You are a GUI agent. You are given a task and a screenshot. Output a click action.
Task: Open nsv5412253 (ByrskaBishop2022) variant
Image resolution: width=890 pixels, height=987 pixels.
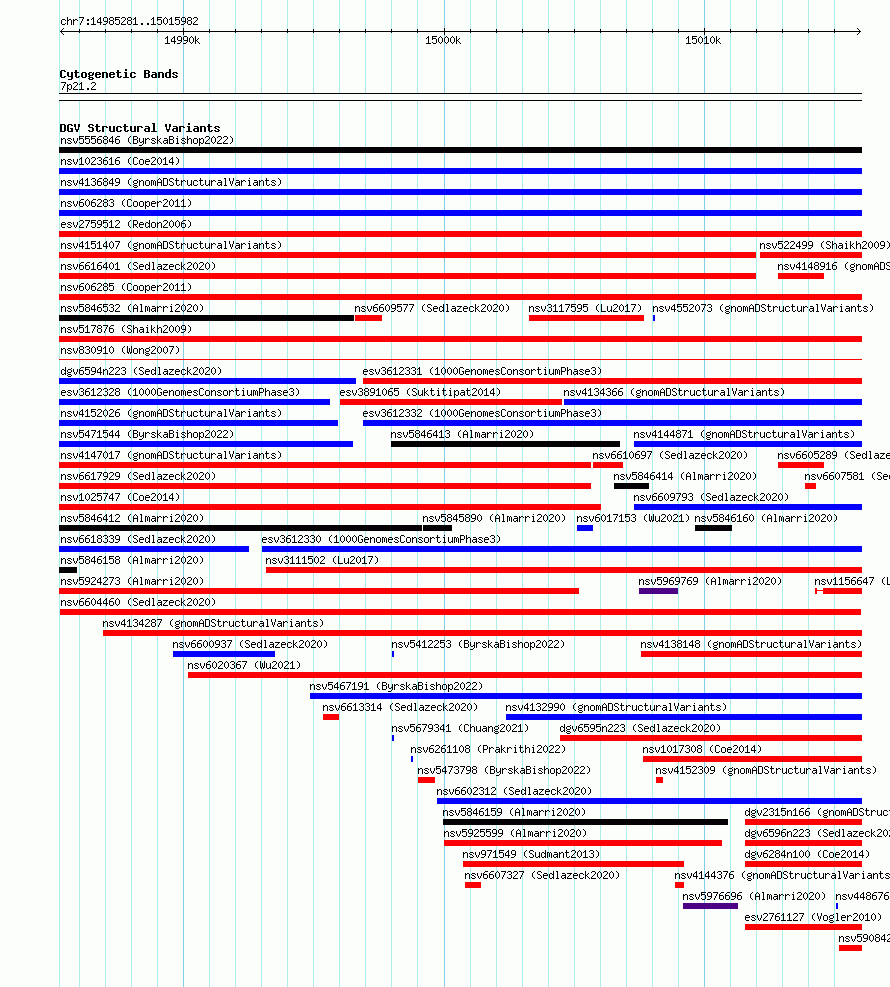click(478, 645)
